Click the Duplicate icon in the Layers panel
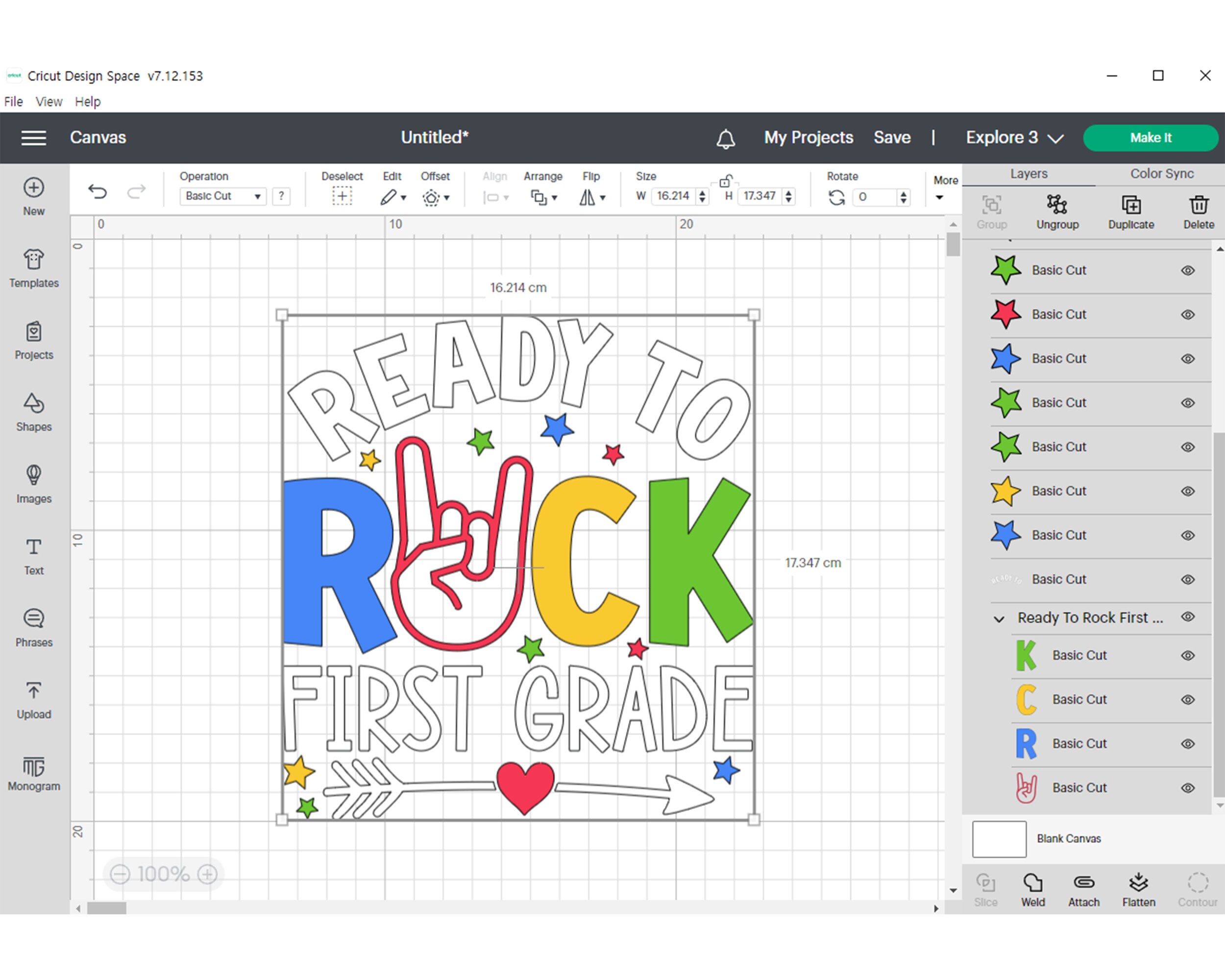The width and height of the screenshot is (1225, 980). (x=1131, y=206)
